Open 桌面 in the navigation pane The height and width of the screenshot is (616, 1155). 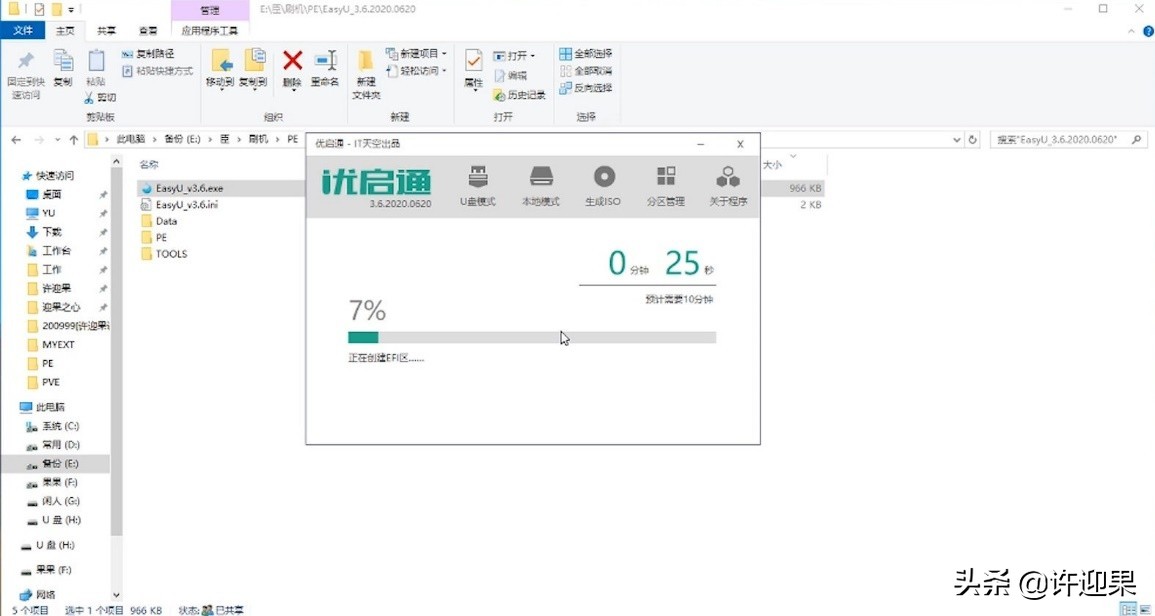point(44,195)
